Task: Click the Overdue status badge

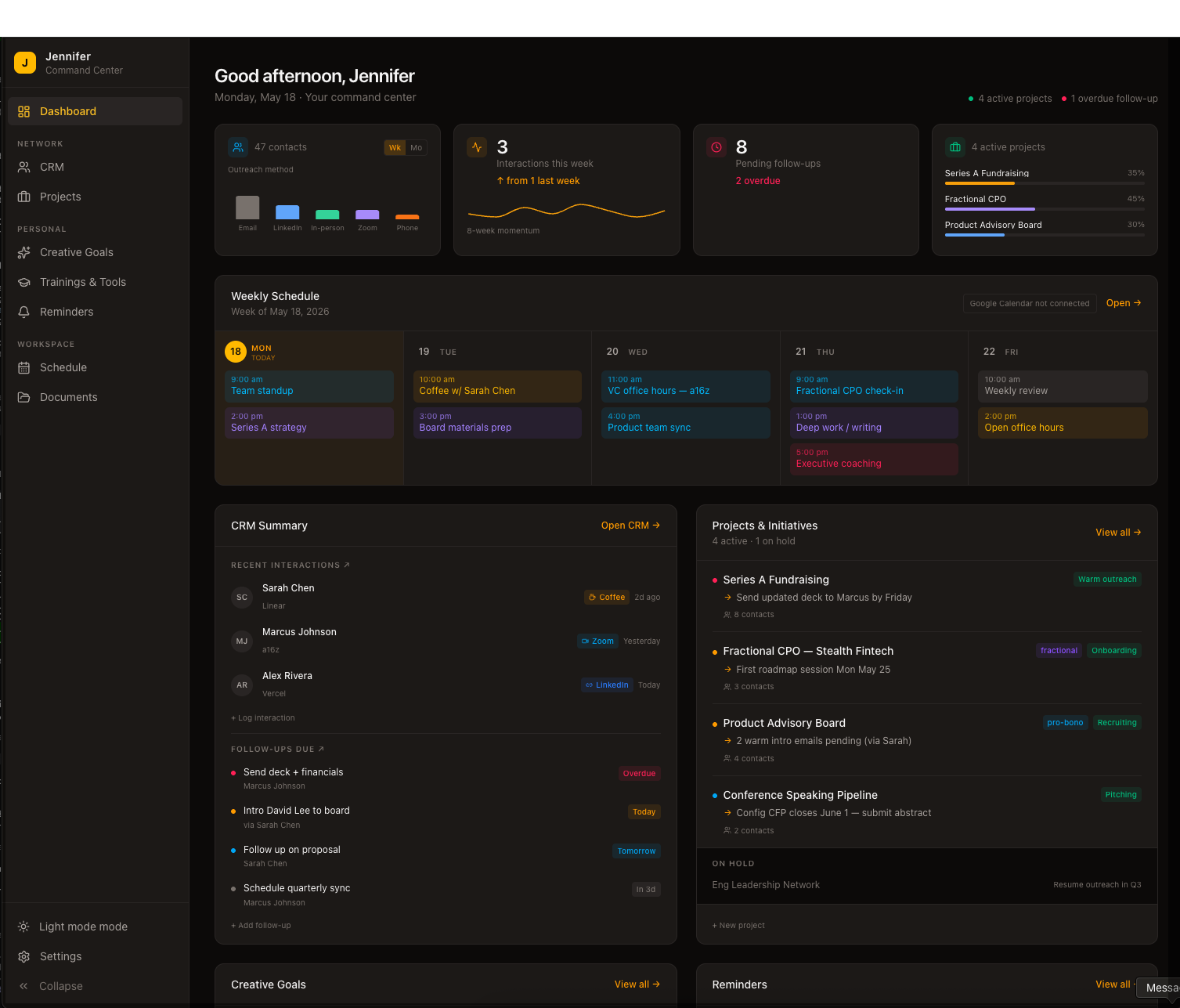Action: coord(639,773)
